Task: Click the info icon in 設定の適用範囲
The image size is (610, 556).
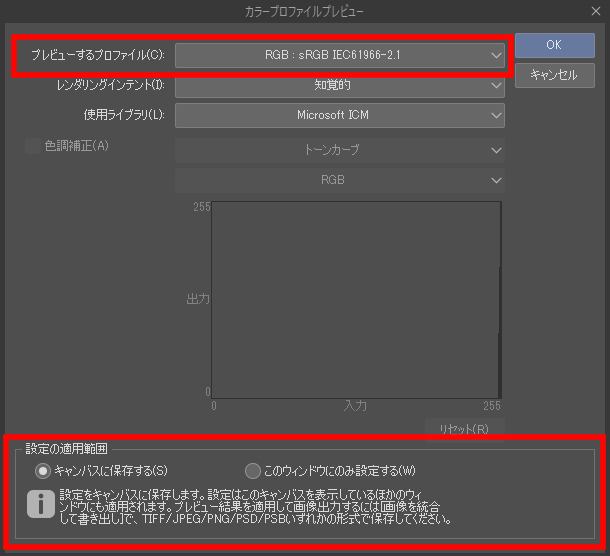Action: click(x=41, y=504)
